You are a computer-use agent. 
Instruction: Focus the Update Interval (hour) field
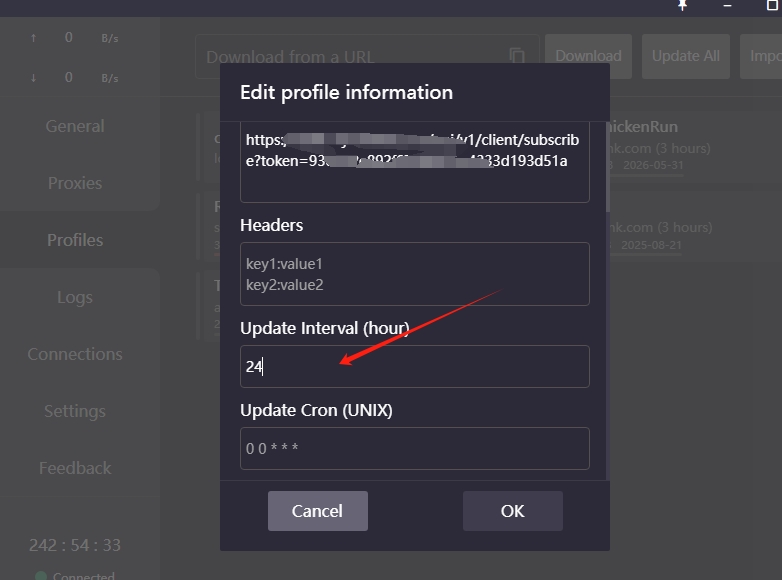click(x=414, y=367)
